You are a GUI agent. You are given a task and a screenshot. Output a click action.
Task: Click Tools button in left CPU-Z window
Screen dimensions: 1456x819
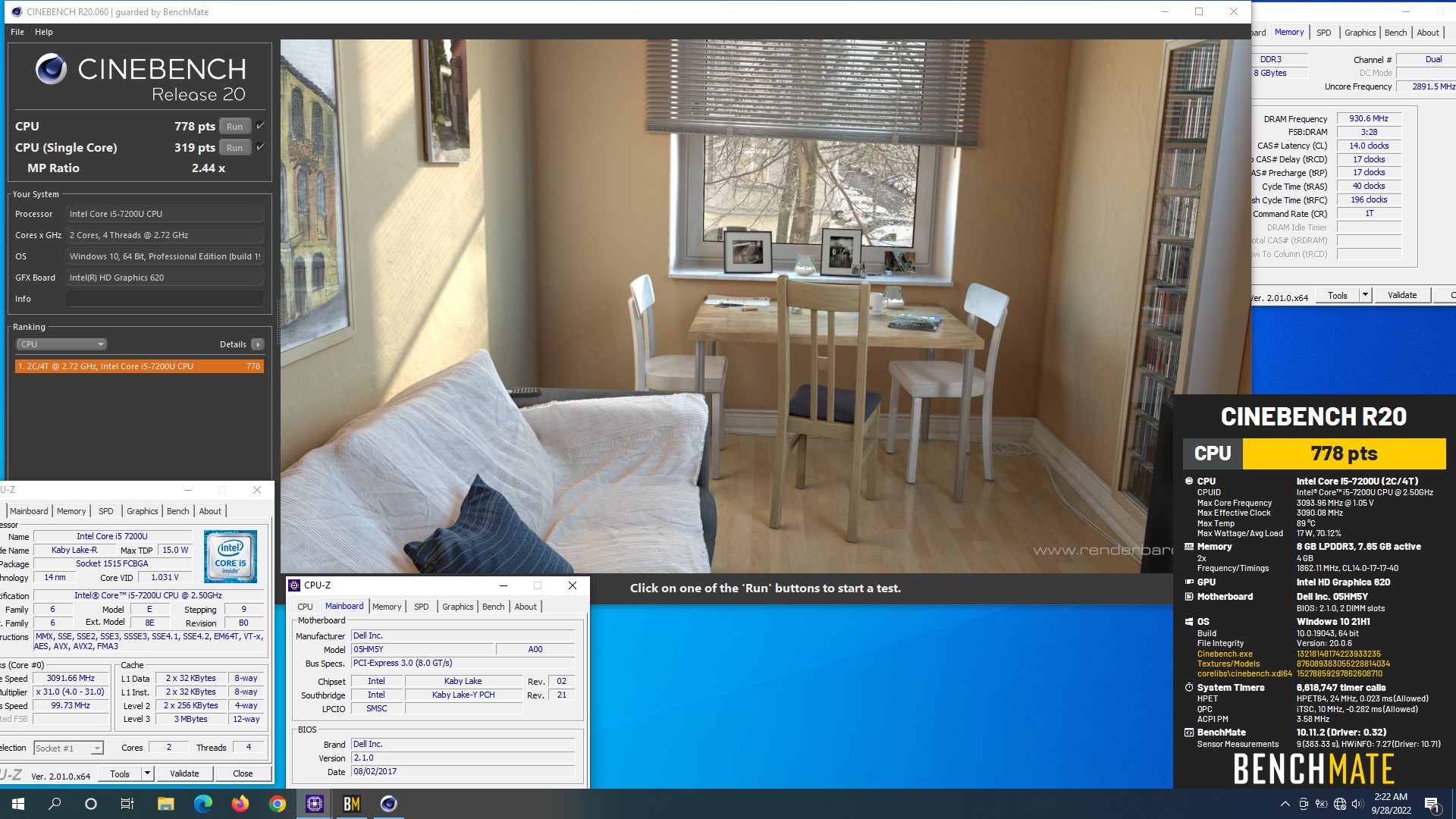[120, 773]
